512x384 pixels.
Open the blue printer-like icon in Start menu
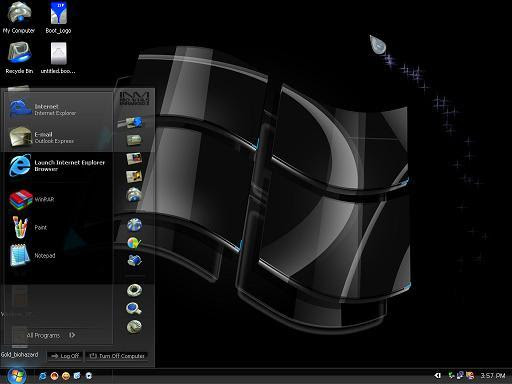tap(135, 260)
